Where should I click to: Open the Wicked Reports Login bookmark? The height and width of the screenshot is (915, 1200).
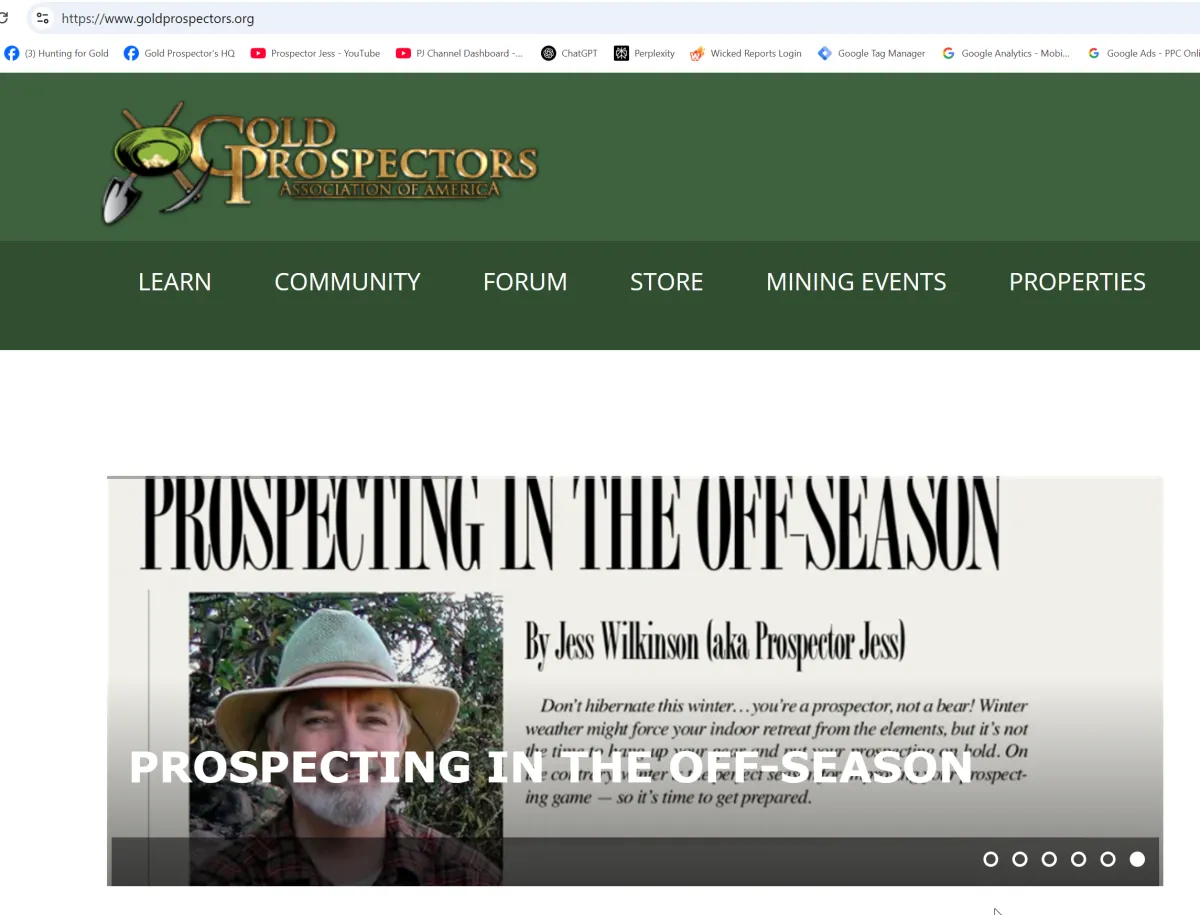pos(746,53)
